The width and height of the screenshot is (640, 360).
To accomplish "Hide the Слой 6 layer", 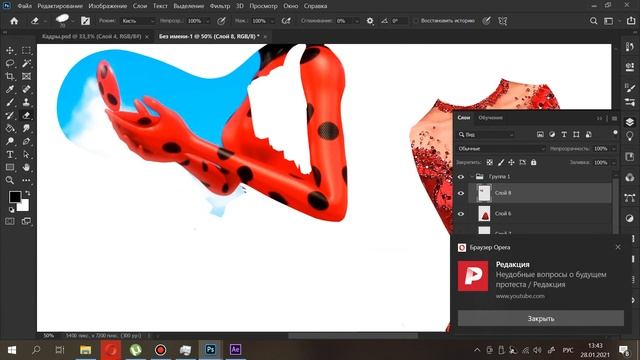I will point(461,214).
